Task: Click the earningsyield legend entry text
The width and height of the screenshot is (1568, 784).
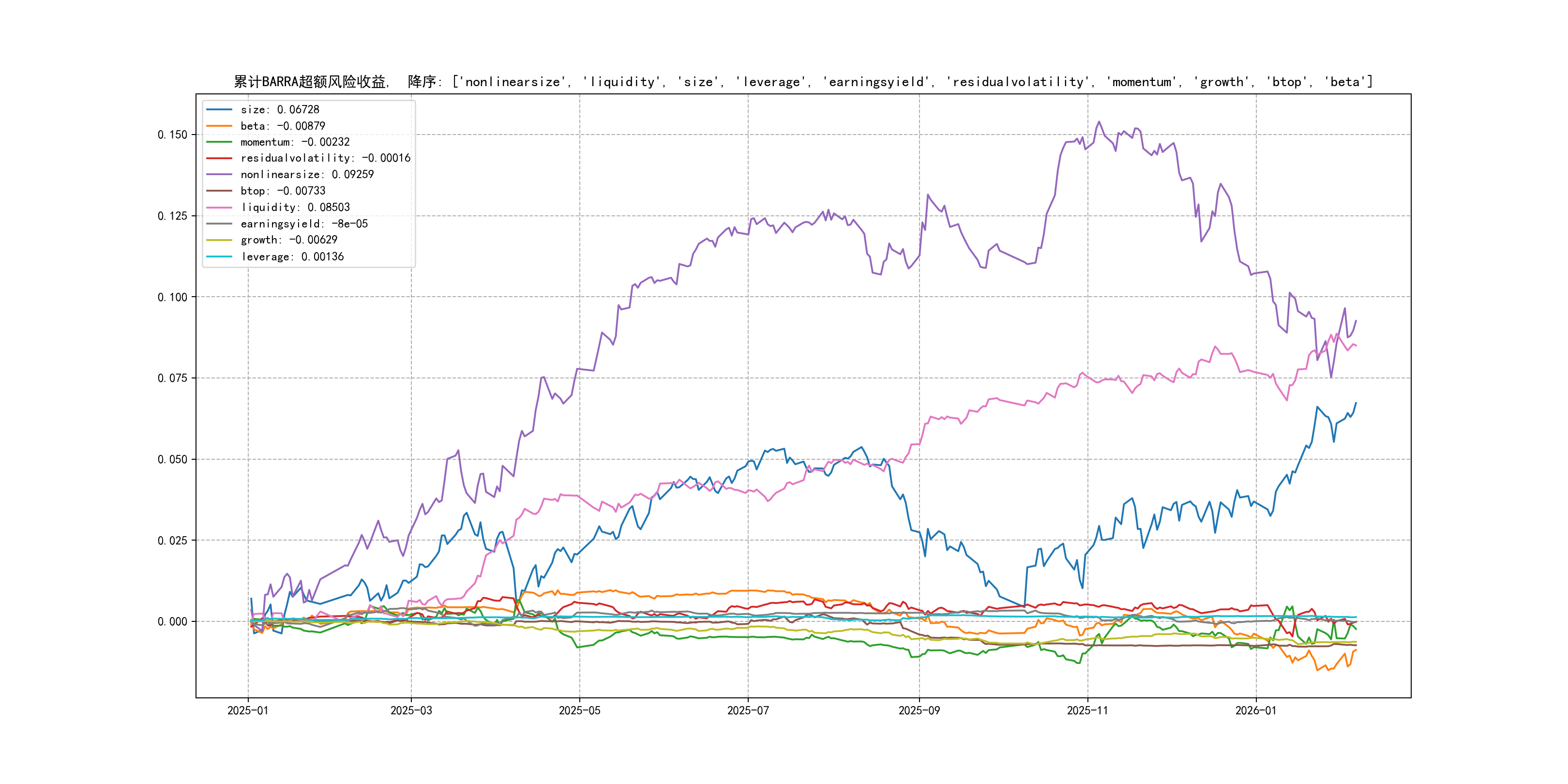Action: (304, 224)
